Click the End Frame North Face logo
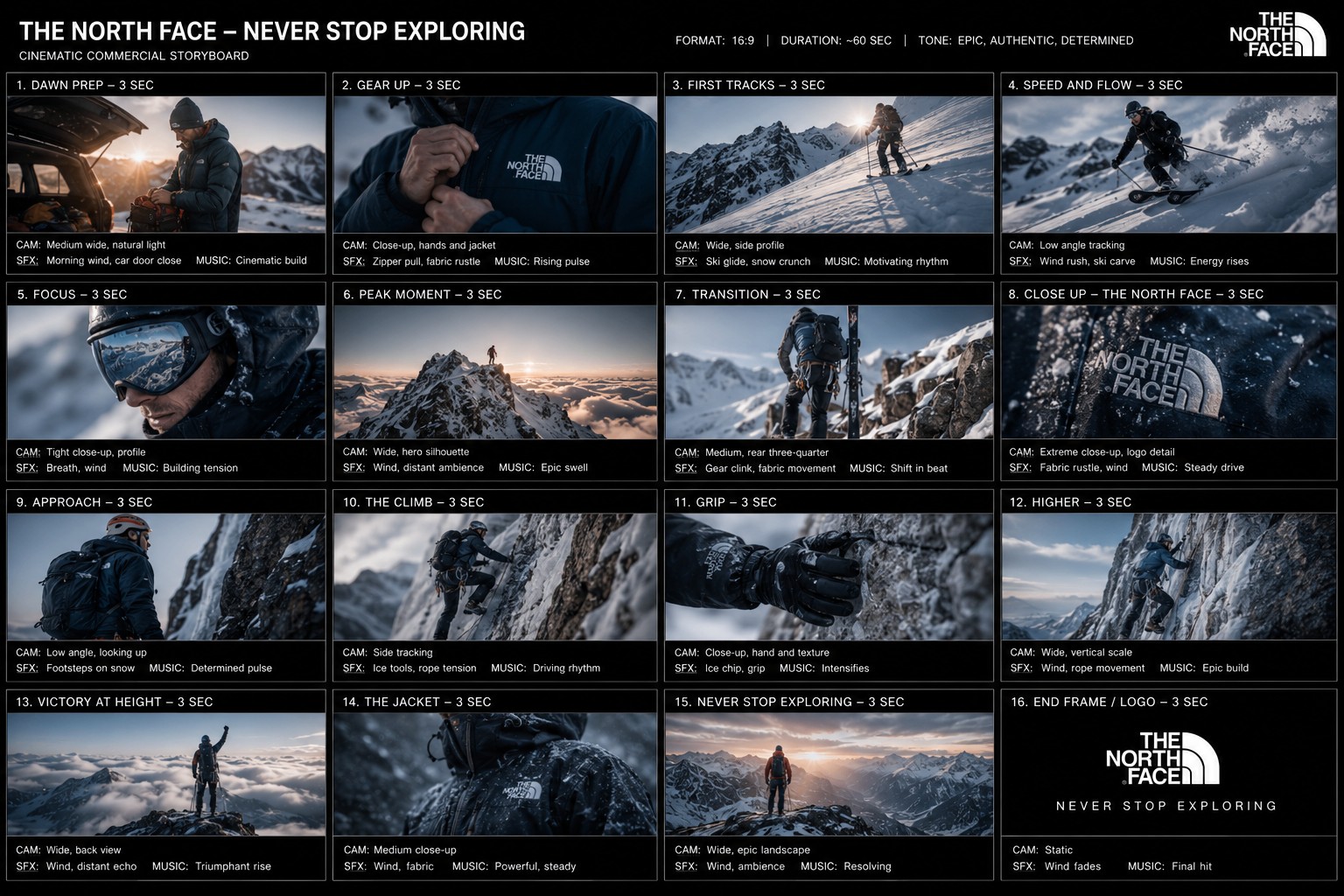Screen dimensions: 1344x896 point(1163,758)
